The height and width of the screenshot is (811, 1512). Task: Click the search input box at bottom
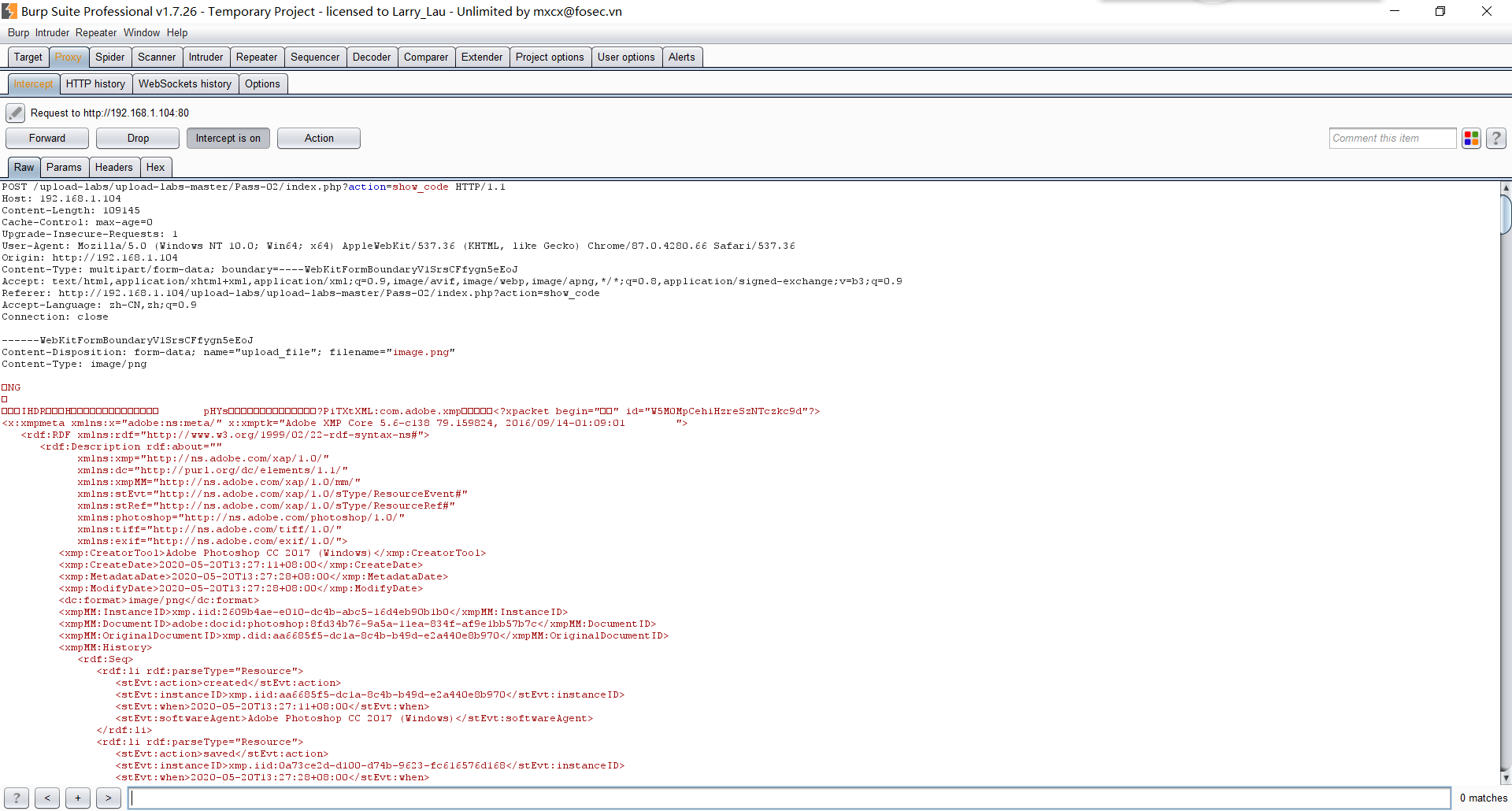pyautogui.click(x=787, y=798)
